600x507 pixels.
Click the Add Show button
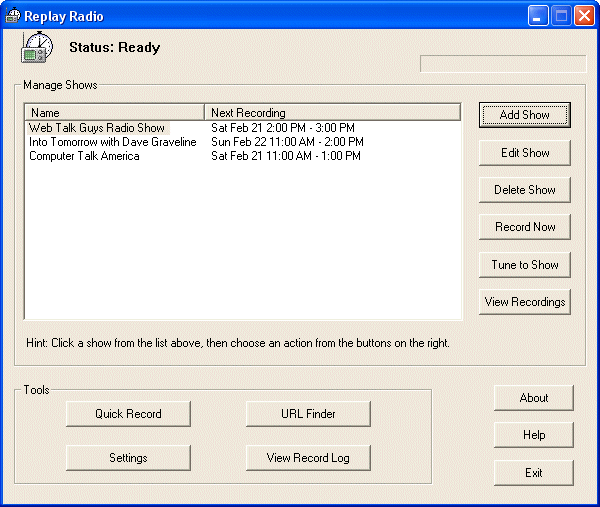coord(525,115)
